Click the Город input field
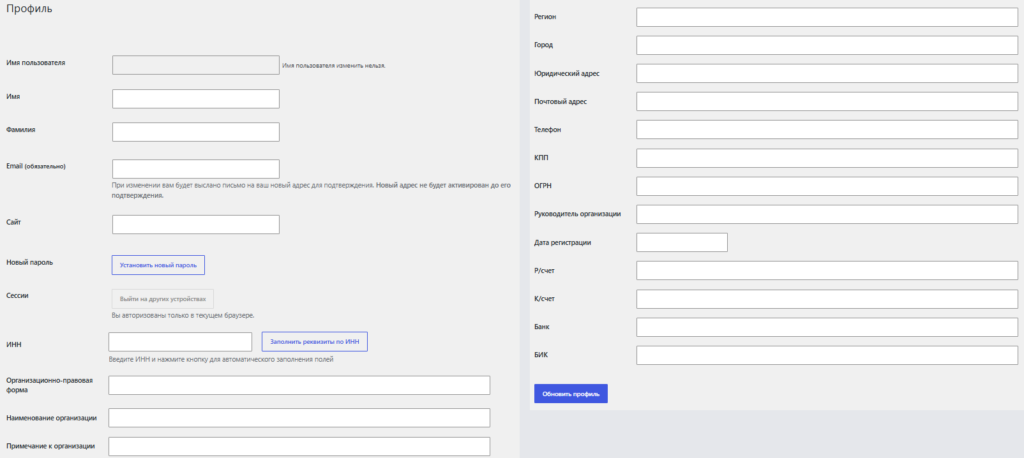The height and width of the screenshot is (458, 1024). point(827,45)
